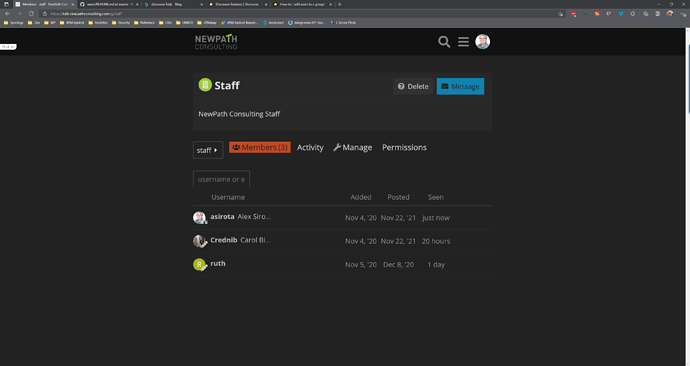The width and height of the screenshot is (690, 366).
Task: Open the Dev bookmarks folder
Action: click(33, 22)
